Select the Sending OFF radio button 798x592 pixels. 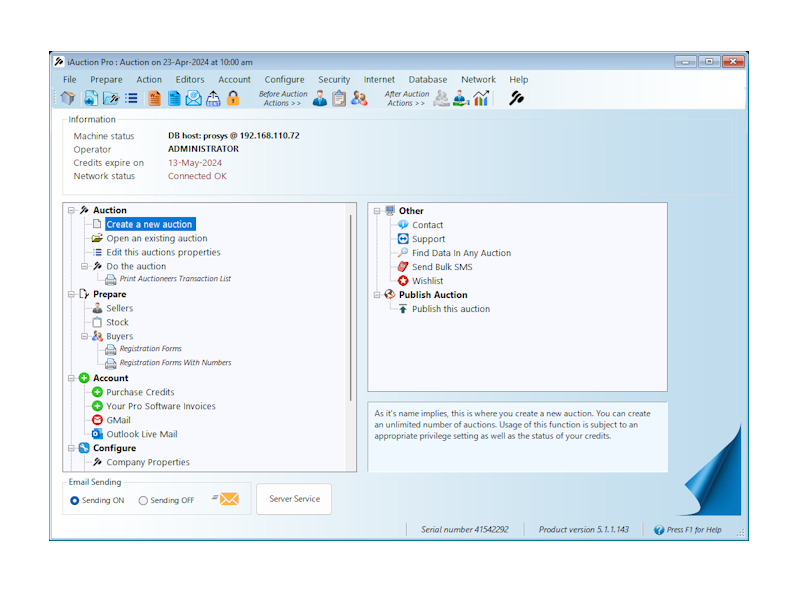[143, 500]
